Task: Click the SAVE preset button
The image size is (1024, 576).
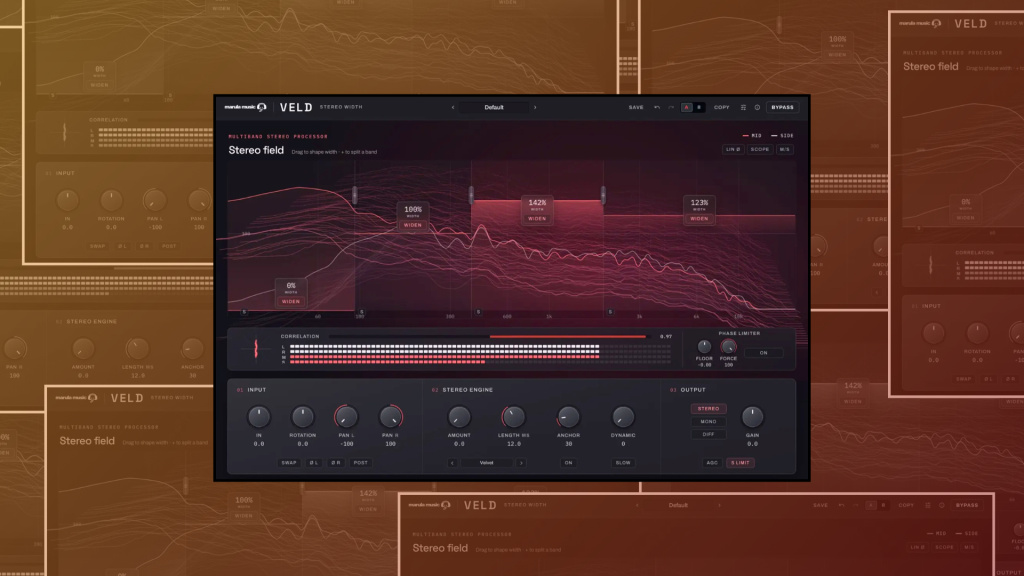Action: pyautogui.click(x=636, y=108)
